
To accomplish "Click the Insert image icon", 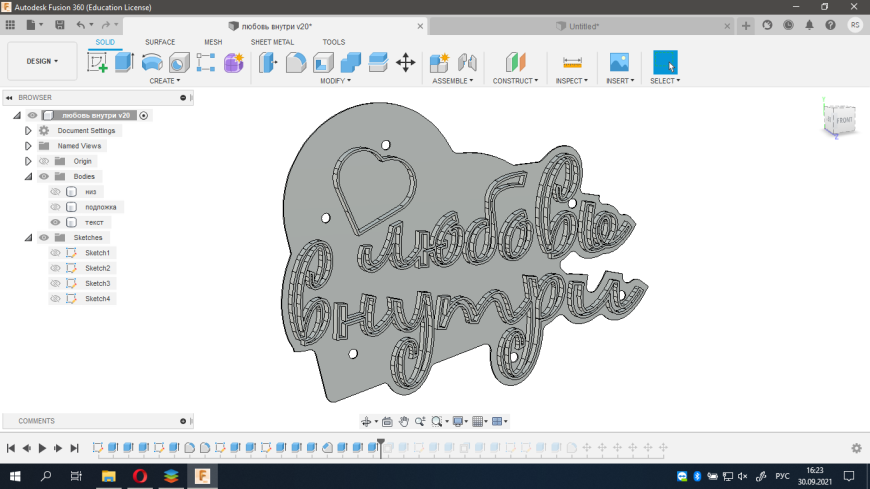I will coord(619,63).
